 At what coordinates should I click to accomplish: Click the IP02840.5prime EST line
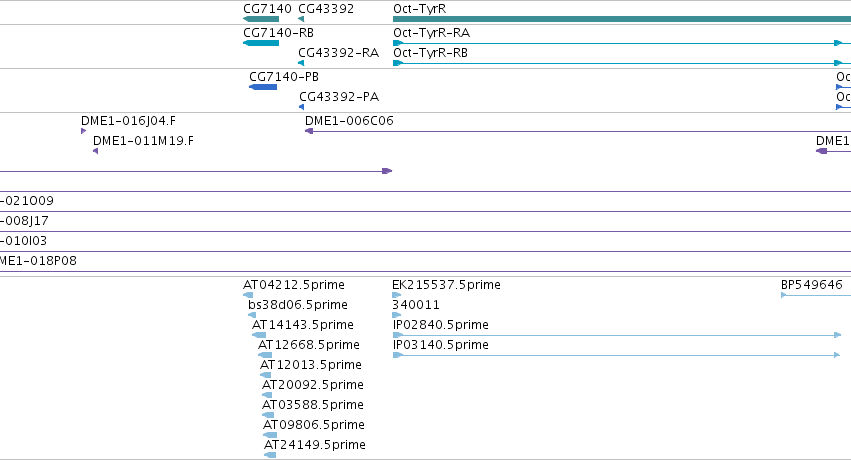pos(617,335)
